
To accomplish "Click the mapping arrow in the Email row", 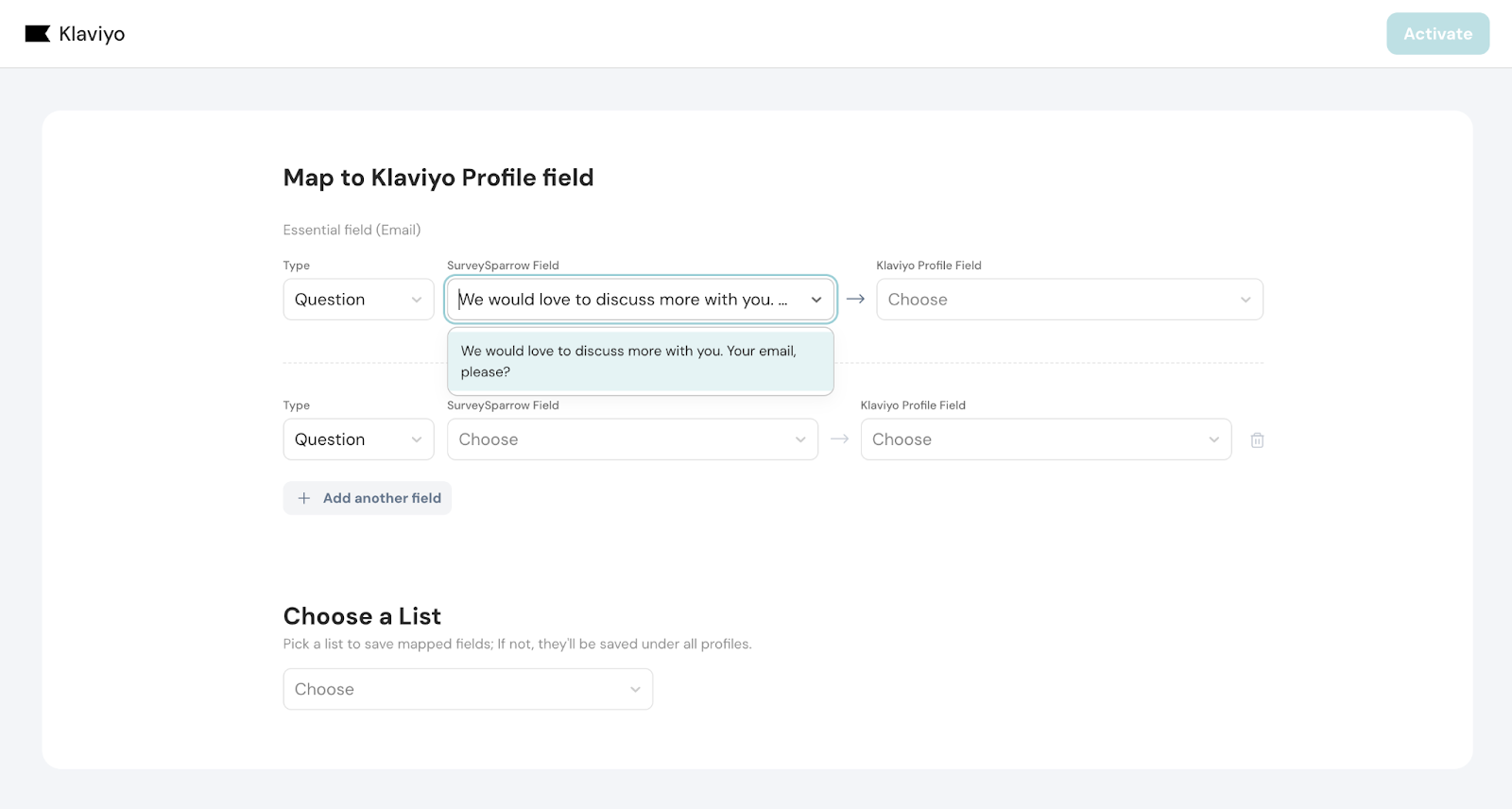I will click(855, 299).
